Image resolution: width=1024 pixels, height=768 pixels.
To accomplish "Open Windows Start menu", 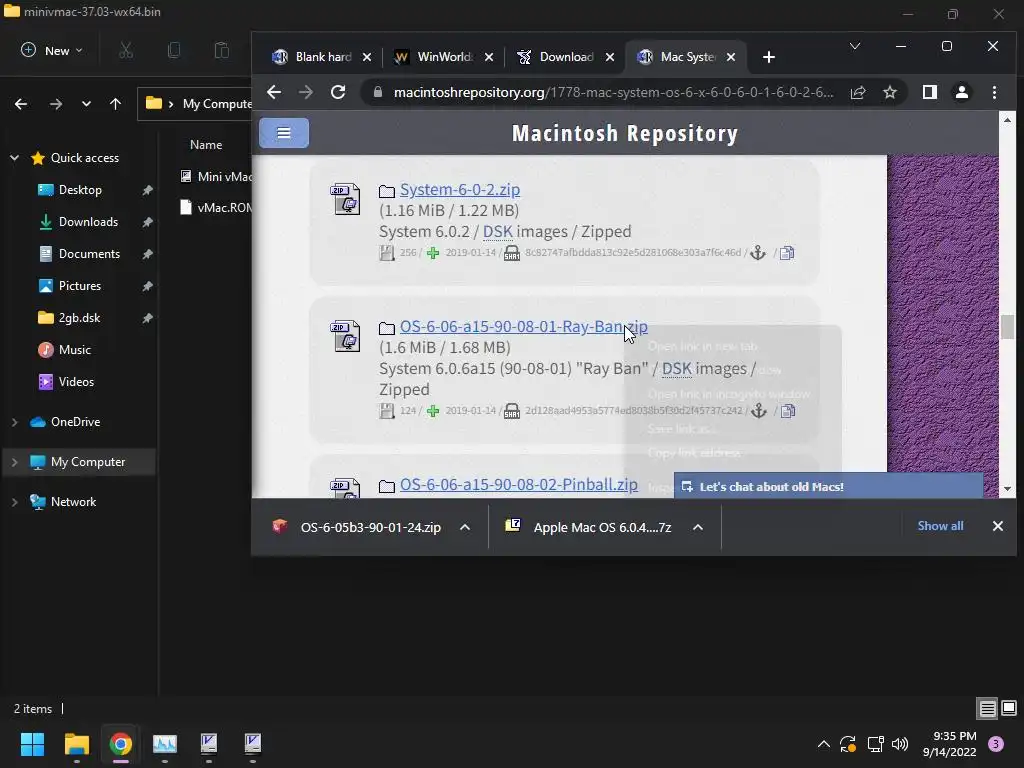I will [x=32, y=744].
